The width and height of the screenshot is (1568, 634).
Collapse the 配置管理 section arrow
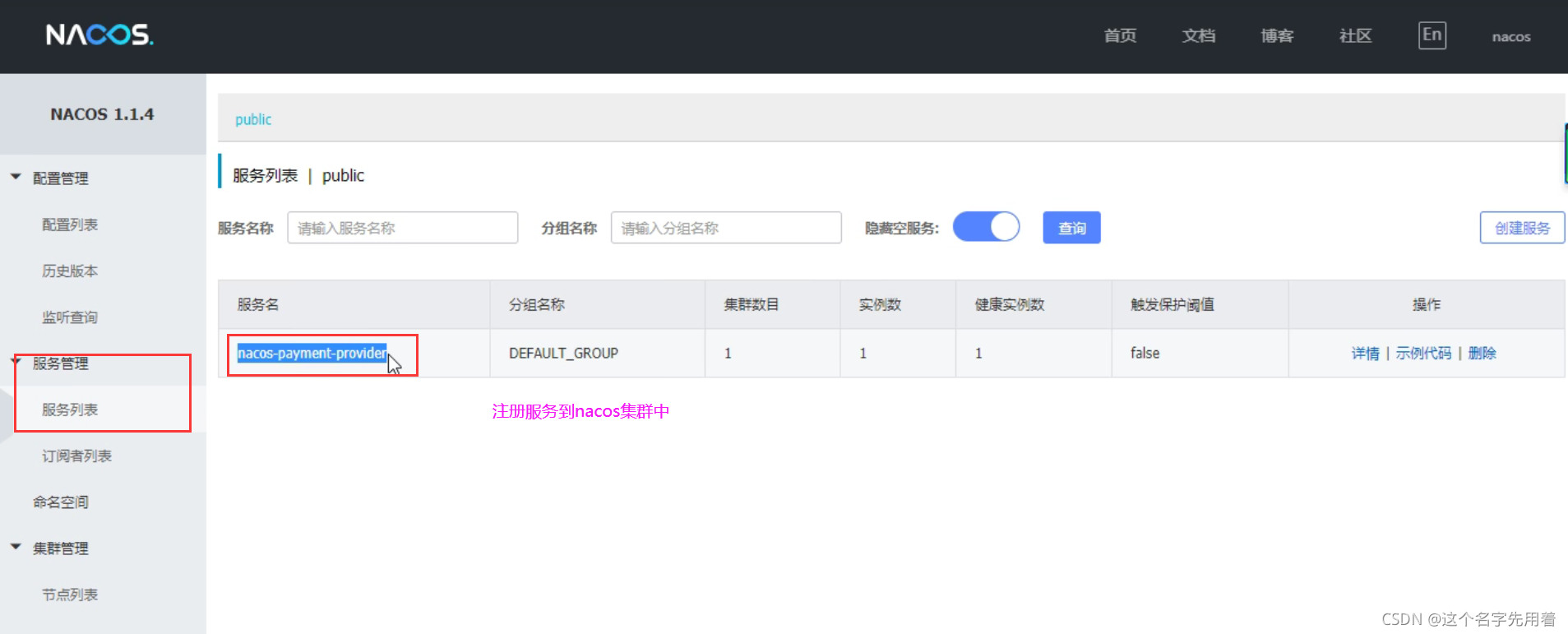tap(16, 177)
